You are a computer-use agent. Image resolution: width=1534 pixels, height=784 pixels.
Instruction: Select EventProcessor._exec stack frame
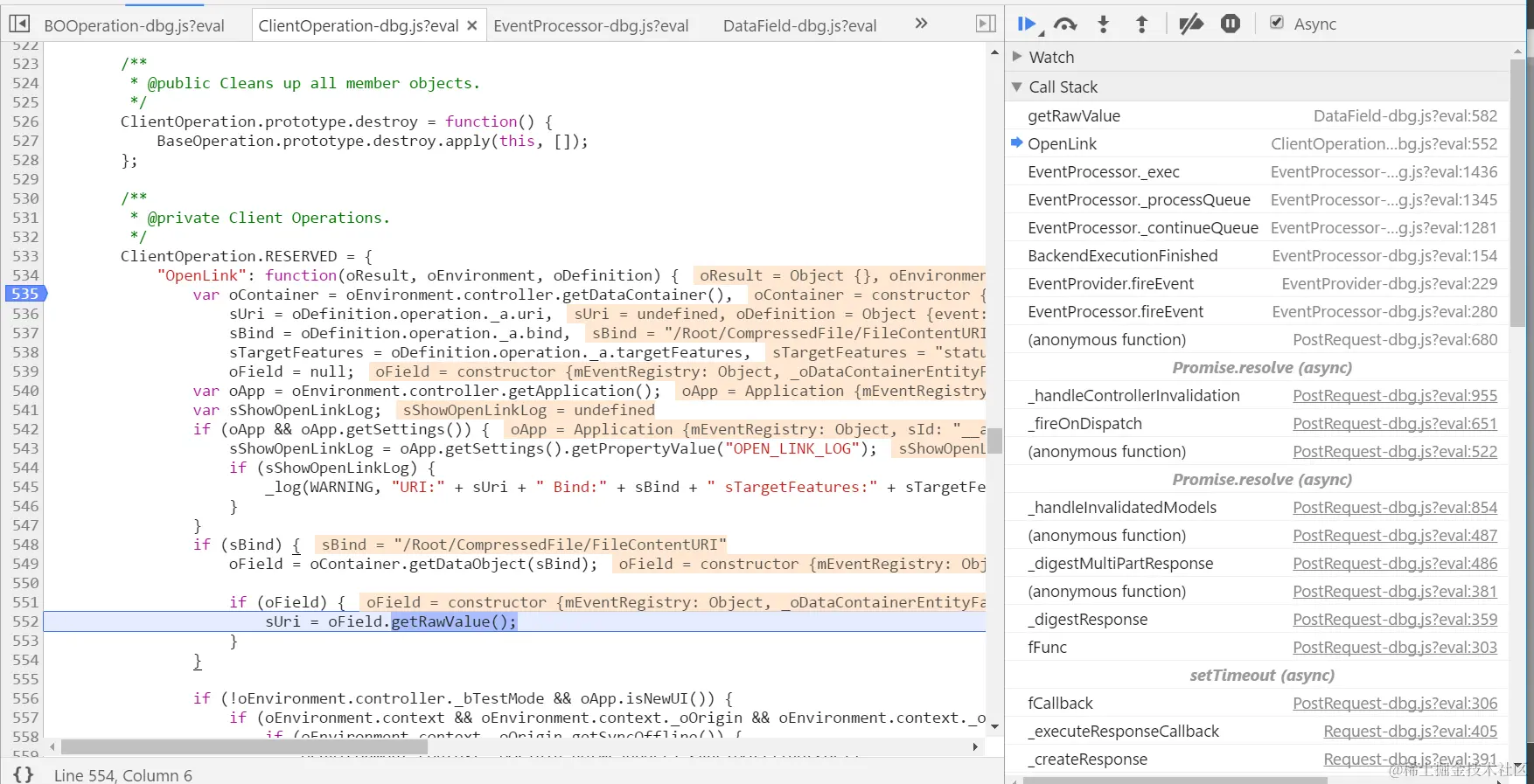pos(1258,172)
